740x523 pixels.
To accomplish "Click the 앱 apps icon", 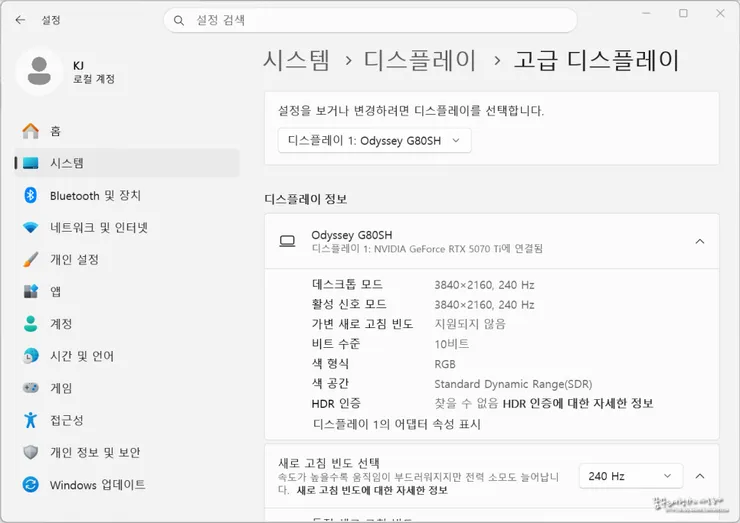I will [x=31, y=291].
